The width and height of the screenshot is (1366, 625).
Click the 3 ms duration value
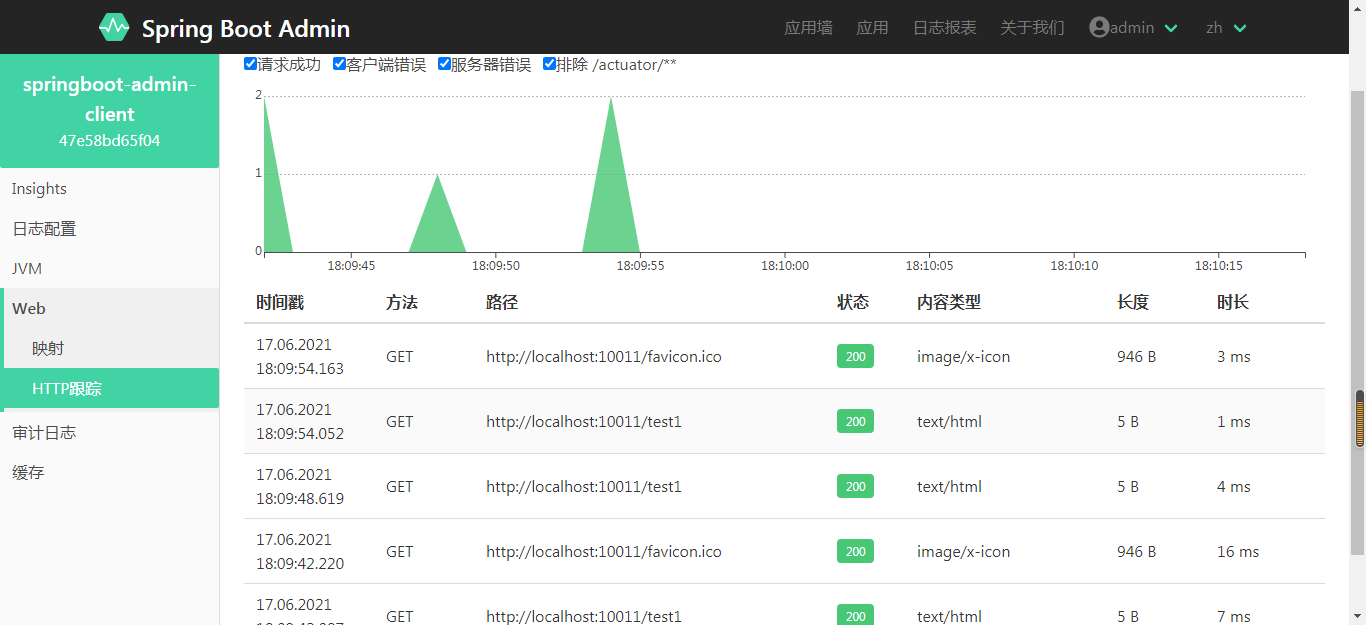point(1234,356)
